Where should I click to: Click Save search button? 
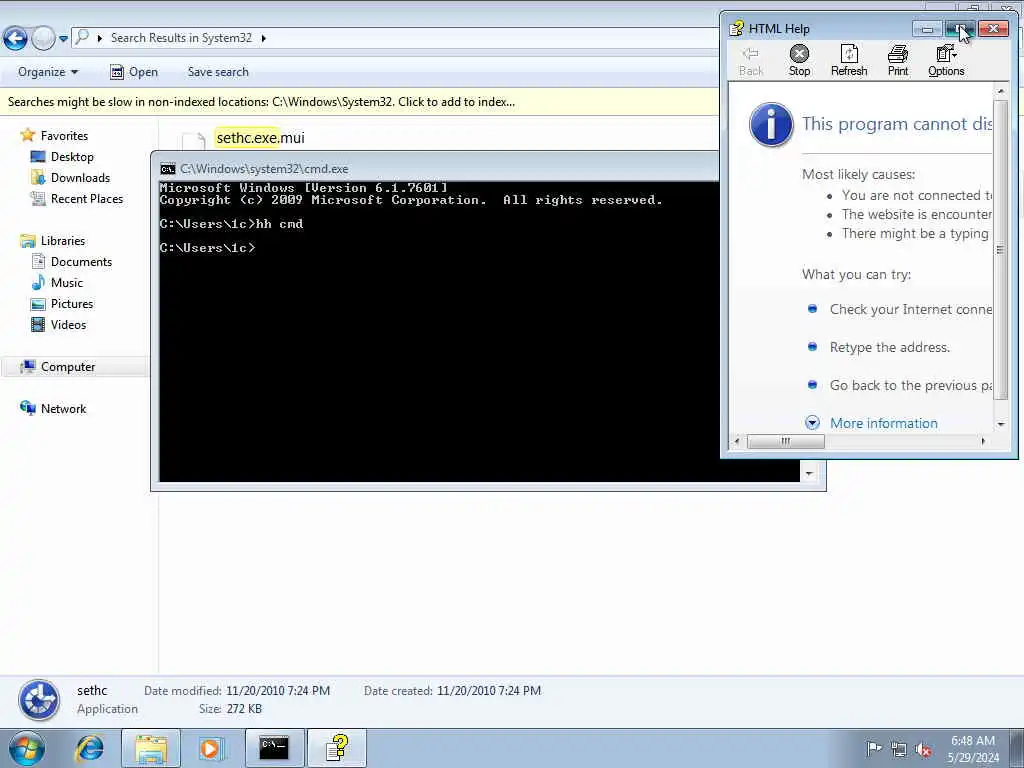[x=218, y=72]
